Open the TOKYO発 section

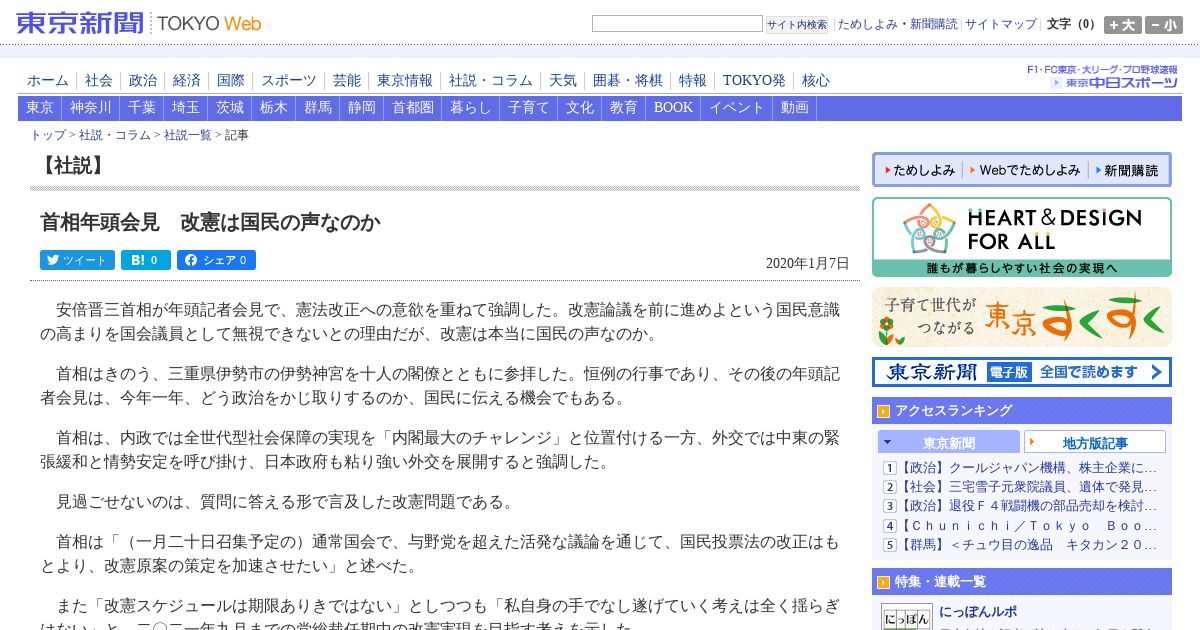754,81
